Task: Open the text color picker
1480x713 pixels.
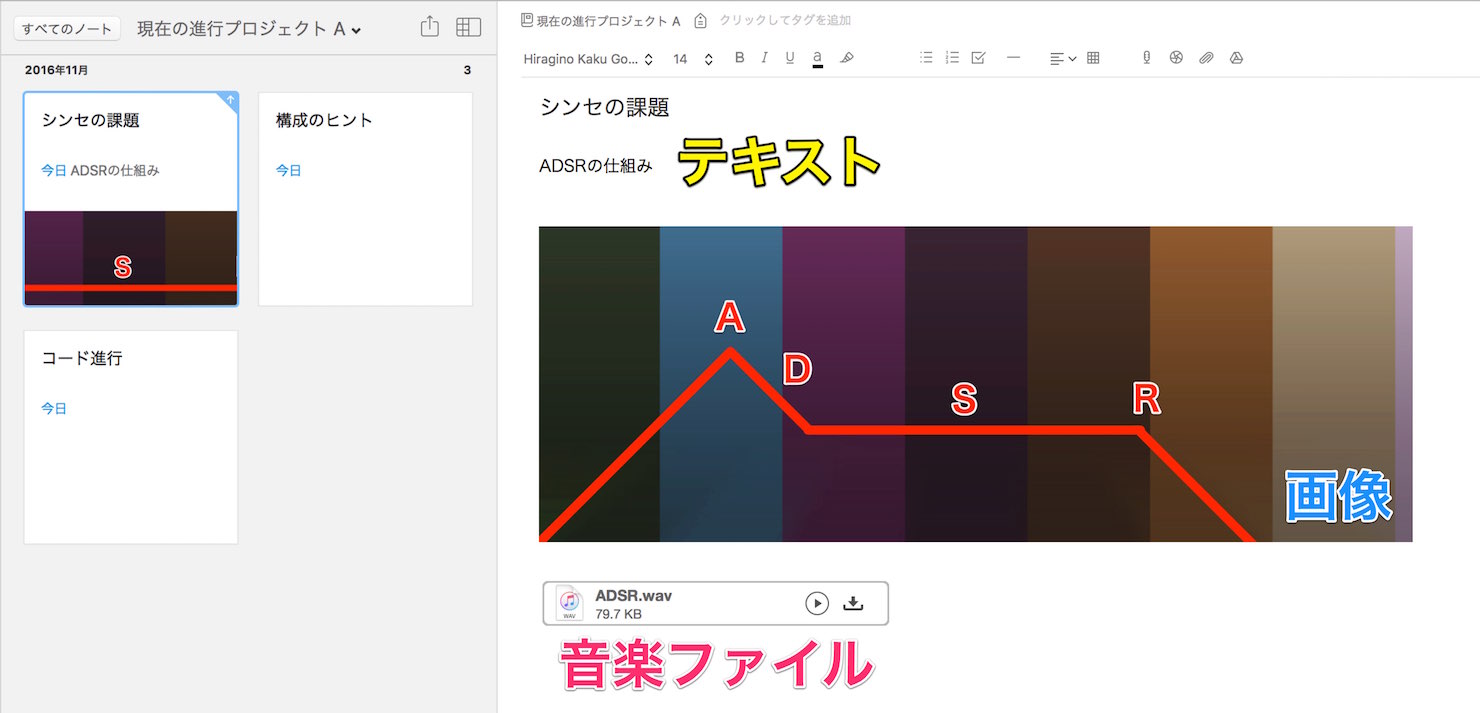Action: click(817, 59)
